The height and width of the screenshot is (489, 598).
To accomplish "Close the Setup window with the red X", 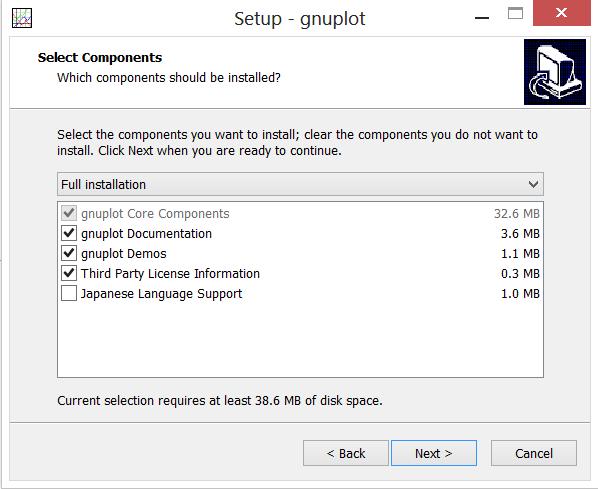I will click(561, 13).
